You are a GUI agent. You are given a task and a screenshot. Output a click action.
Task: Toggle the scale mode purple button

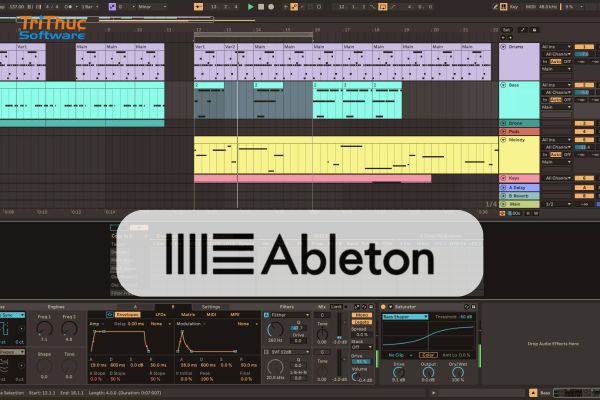112,7
